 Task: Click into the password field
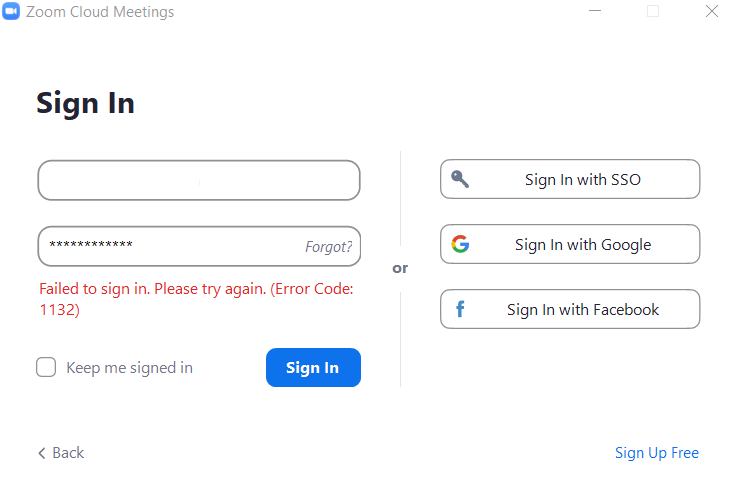pyautogui.click(x=170, y=246)
